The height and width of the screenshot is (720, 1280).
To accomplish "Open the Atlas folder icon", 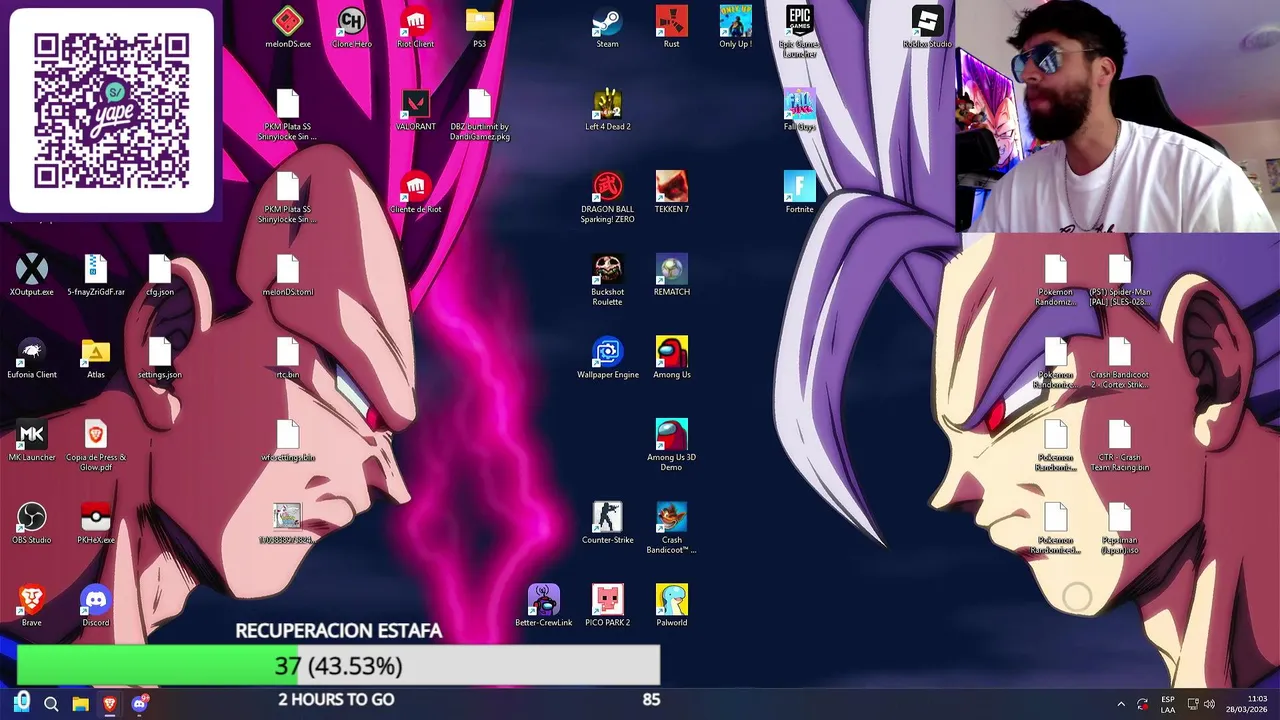I will click(x=95, y=359).
